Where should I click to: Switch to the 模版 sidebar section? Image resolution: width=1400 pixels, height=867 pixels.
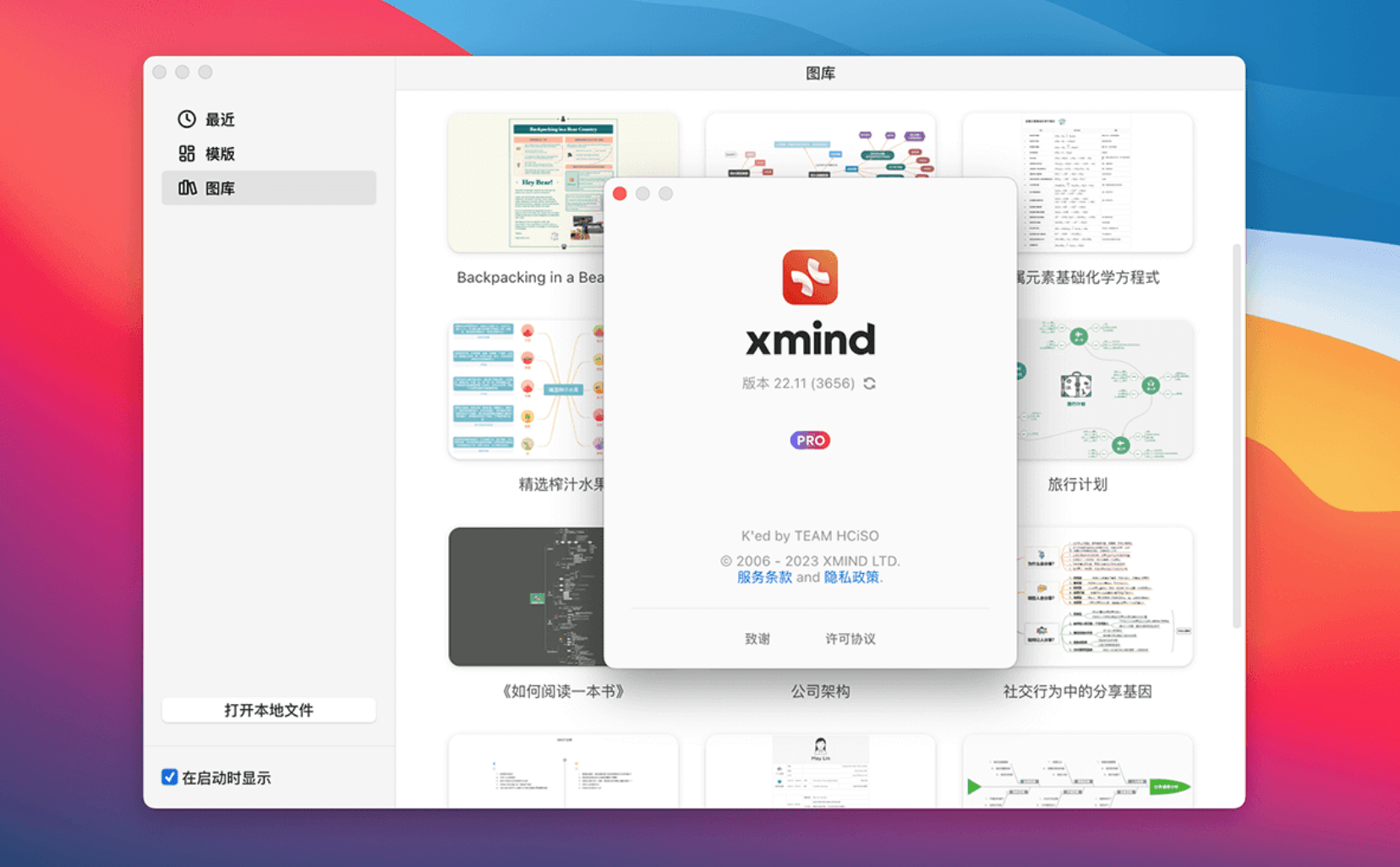269,153
